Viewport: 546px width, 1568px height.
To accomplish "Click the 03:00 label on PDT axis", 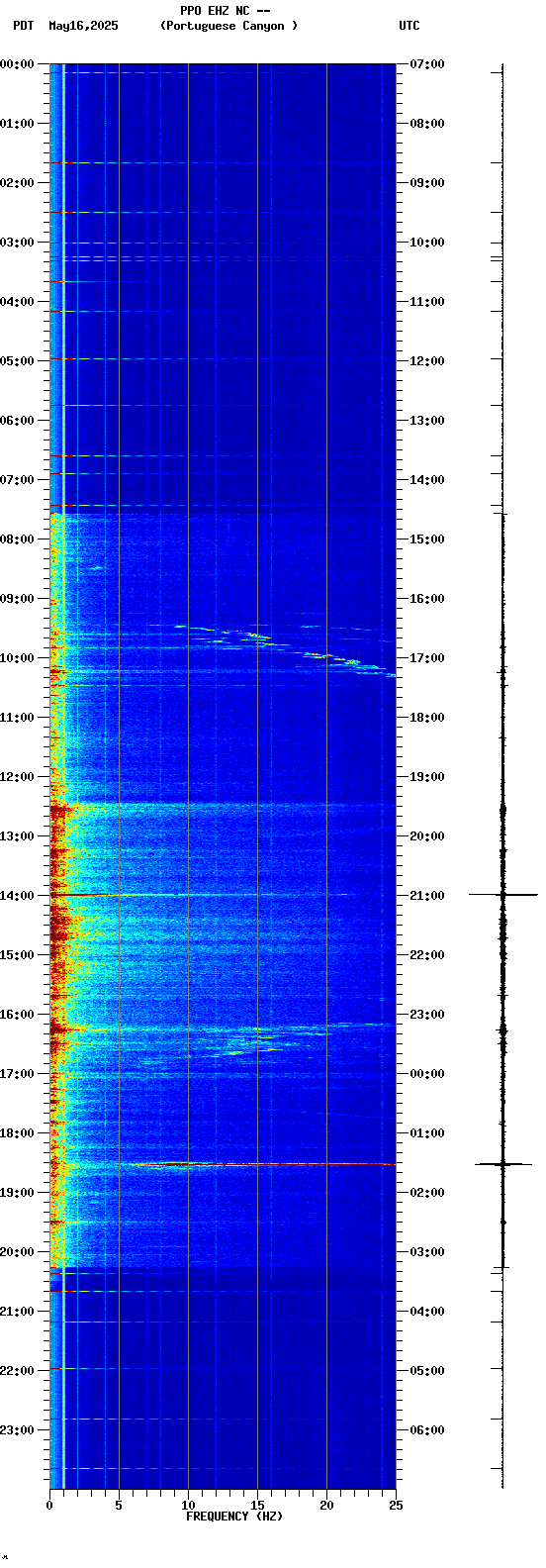I will 18,243.
